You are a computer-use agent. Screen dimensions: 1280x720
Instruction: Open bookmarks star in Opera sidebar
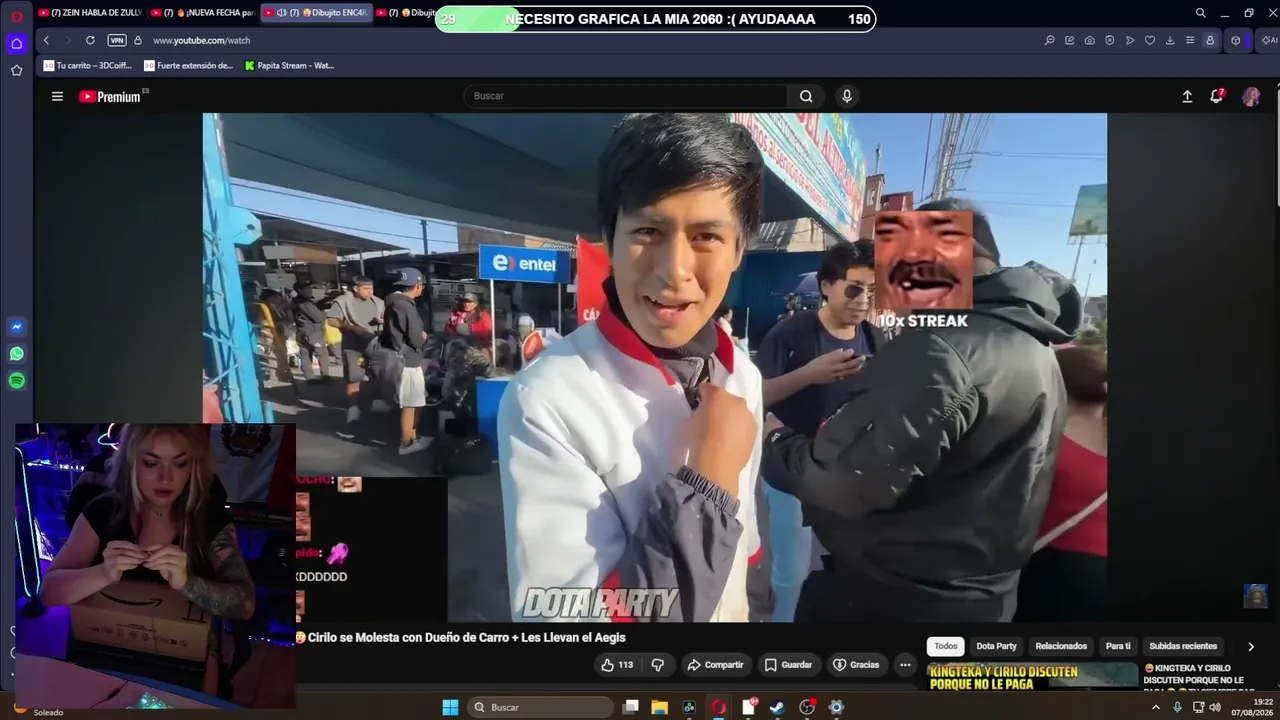point(17,70)
